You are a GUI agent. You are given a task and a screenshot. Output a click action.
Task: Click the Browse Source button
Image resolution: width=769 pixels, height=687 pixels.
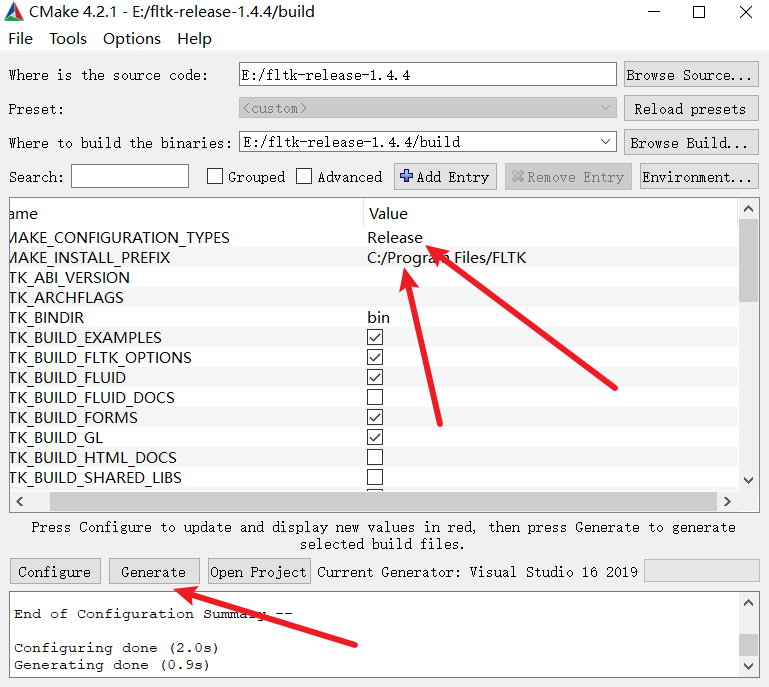[x=691, y=75]
